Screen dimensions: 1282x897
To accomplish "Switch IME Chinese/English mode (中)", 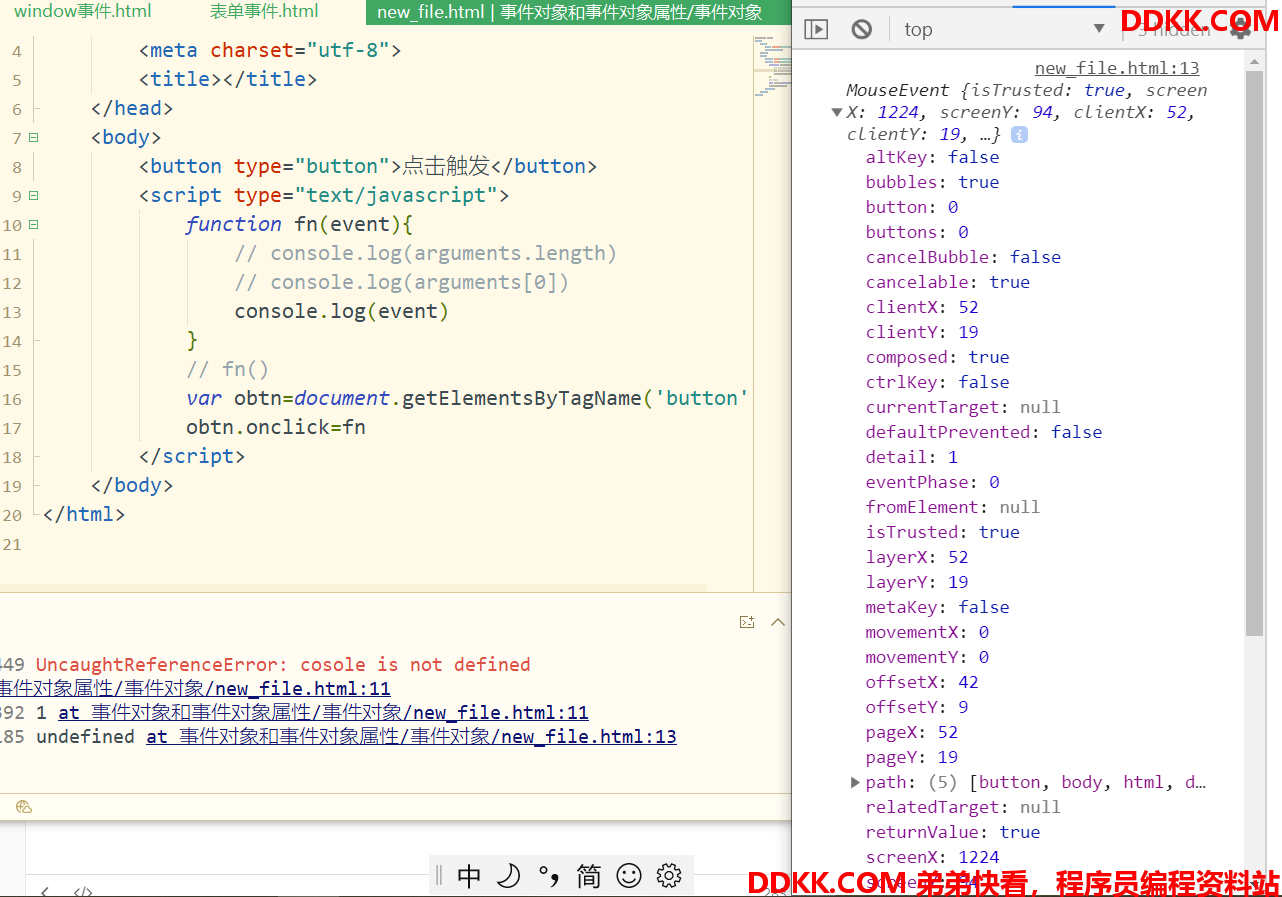I will (469, 876).
